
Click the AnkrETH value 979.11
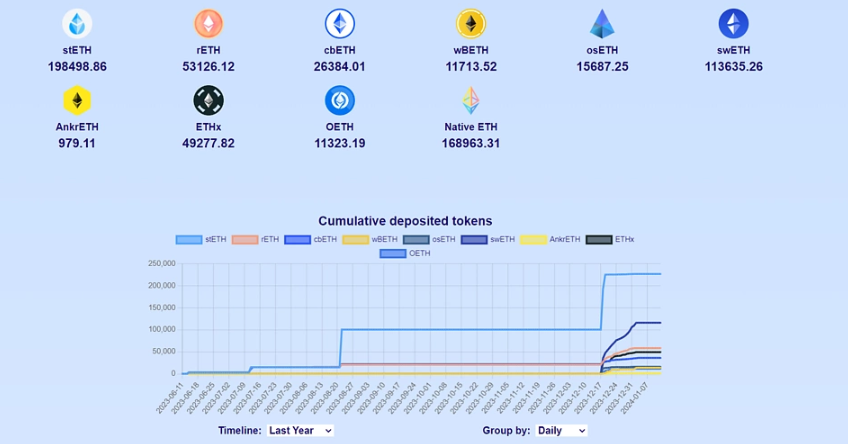[77, 144]
